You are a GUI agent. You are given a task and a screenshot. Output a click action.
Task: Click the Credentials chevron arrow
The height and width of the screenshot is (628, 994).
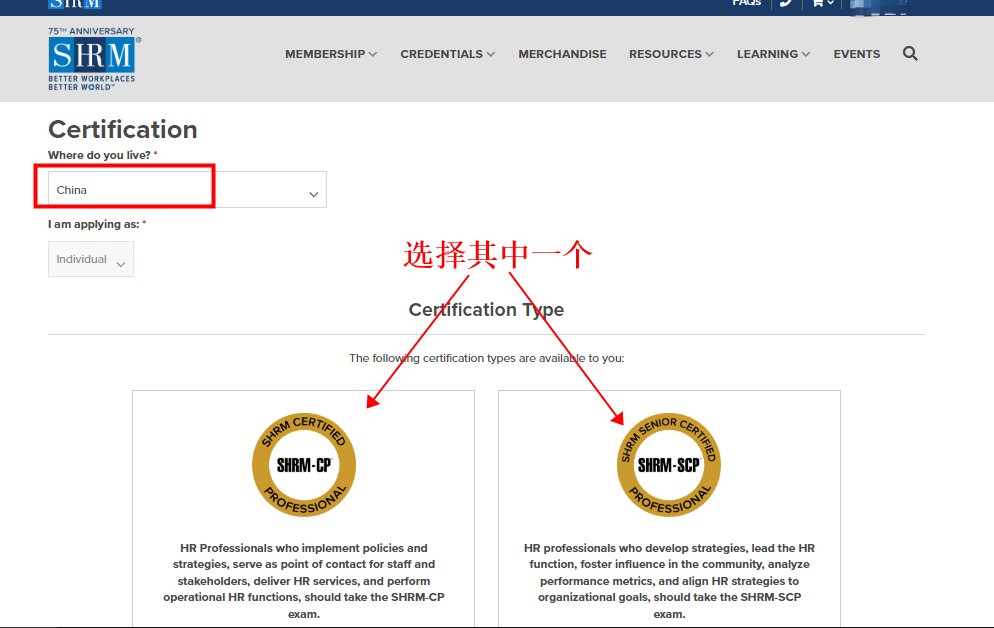(x=491, y=54)
